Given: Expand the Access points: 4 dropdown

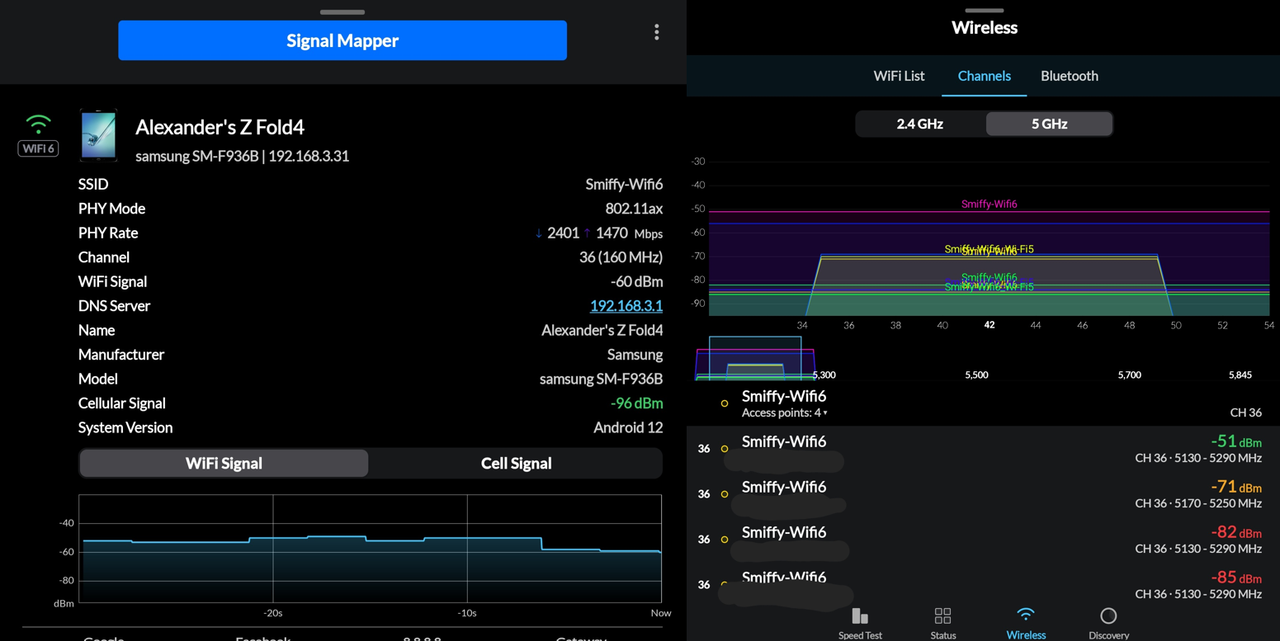Looking at the screenshot, I should coord(785,413).
